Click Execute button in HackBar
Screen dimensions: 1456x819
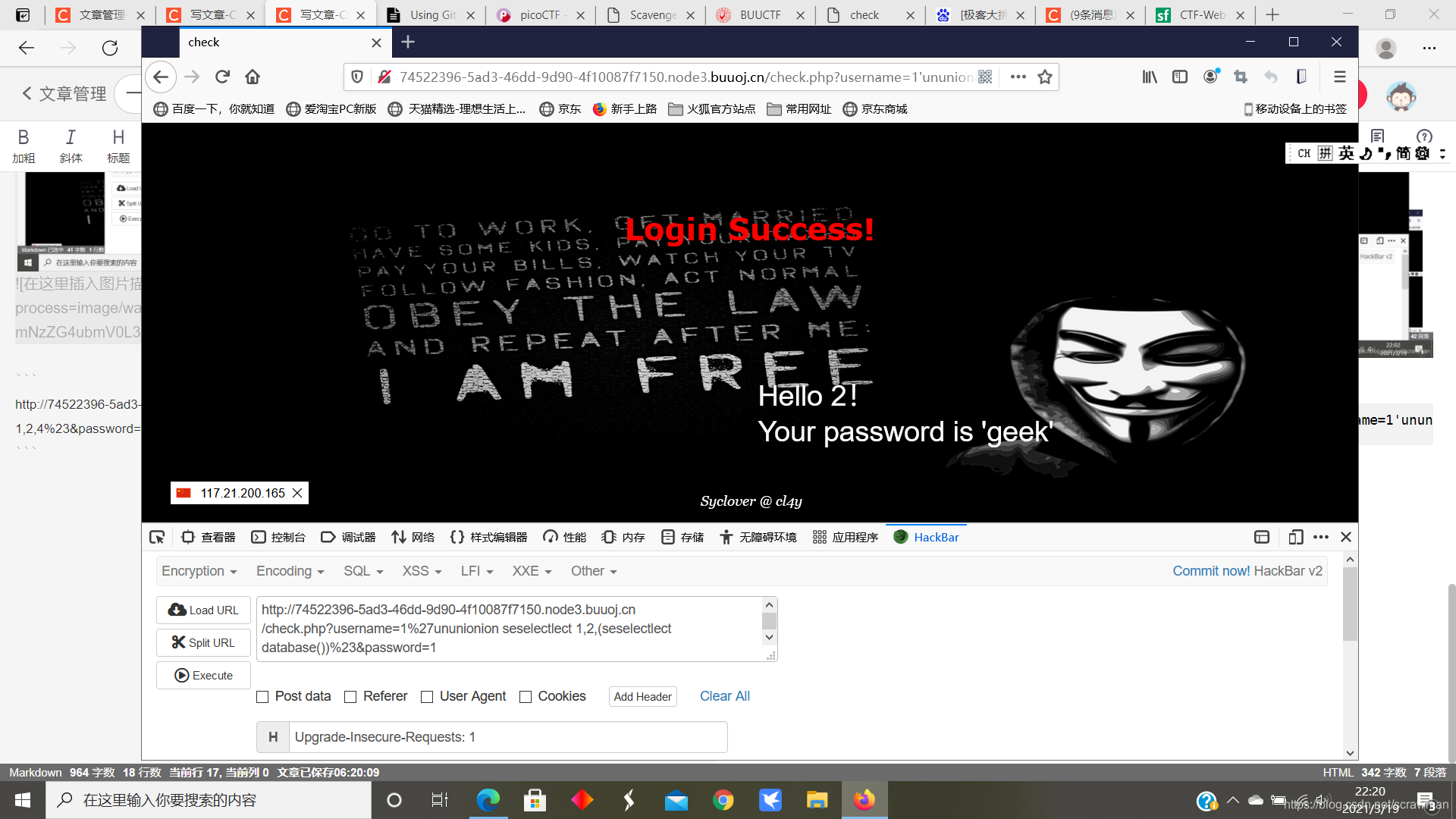tap(203, 675)
